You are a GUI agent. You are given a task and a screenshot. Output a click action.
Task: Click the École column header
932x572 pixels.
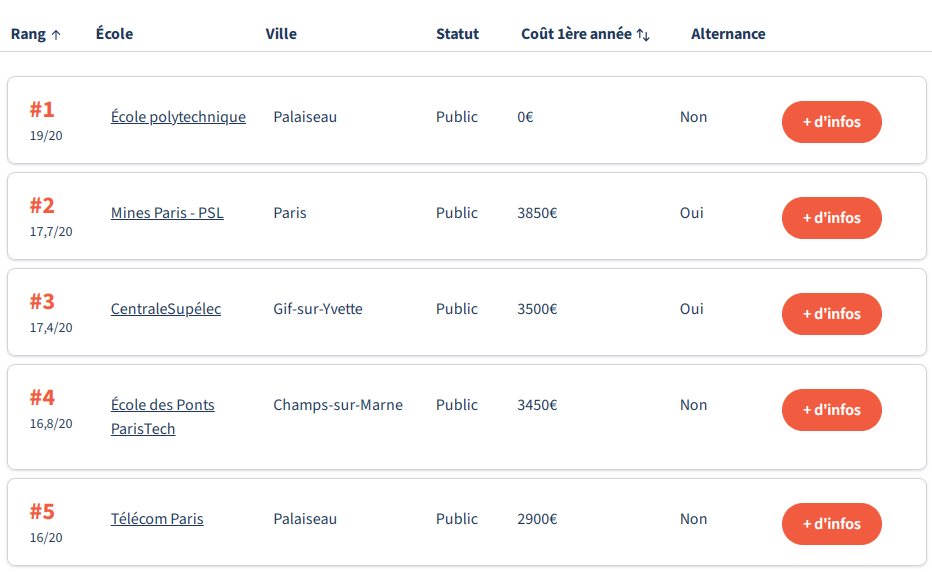click(x=114, y=34)
